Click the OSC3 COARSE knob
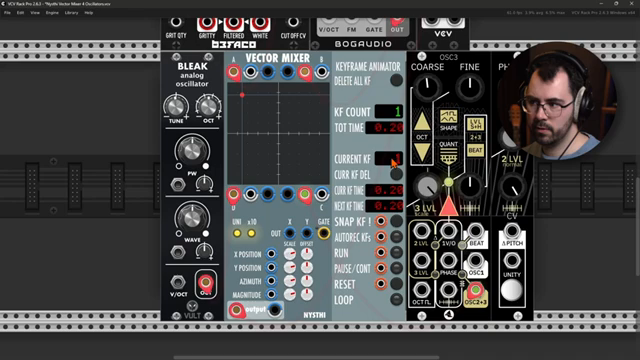640x360 pixels. pos(427,87)
